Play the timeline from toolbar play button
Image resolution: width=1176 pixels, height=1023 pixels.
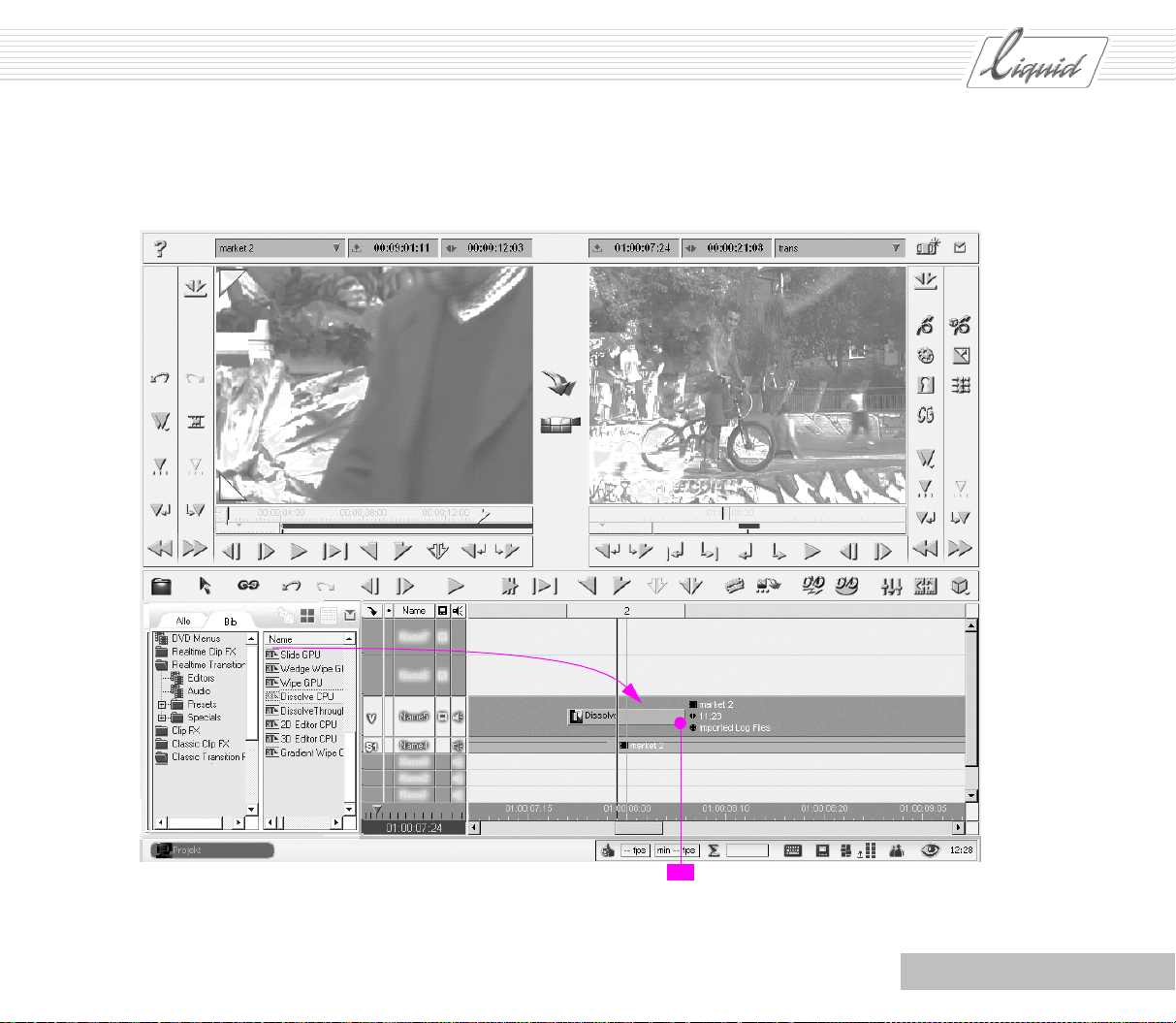(x=455, y=586)
